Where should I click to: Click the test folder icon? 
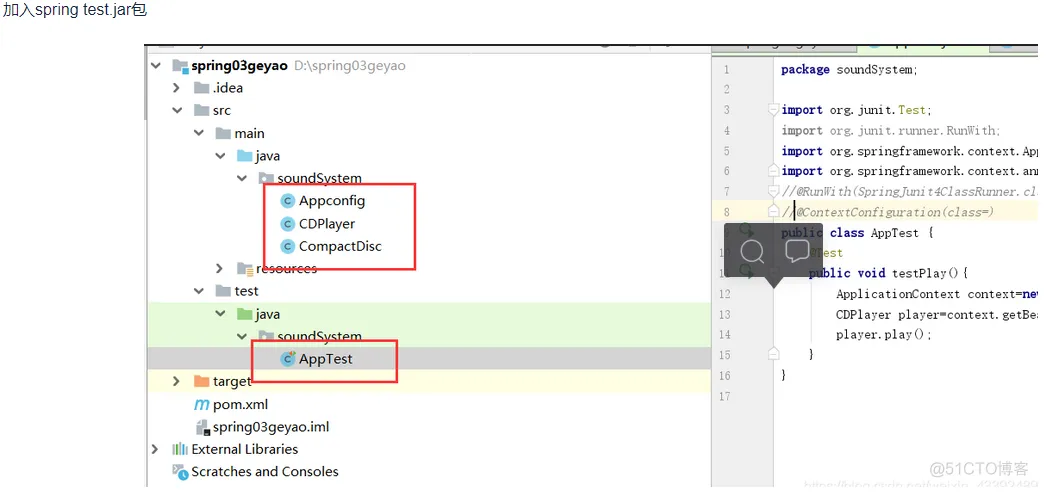coord(223,291)
